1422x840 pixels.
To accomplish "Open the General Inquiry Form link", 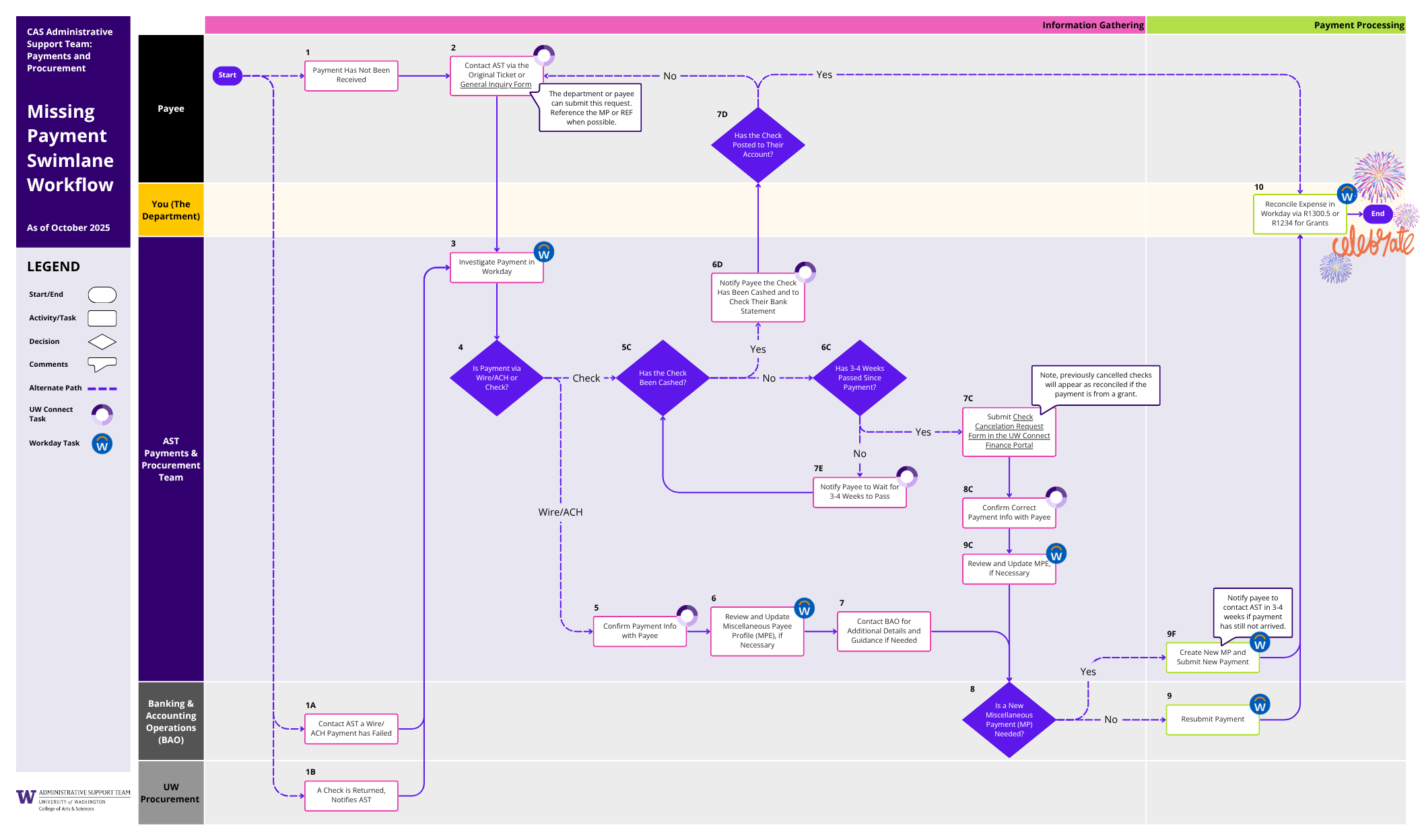I will point(496,83).
